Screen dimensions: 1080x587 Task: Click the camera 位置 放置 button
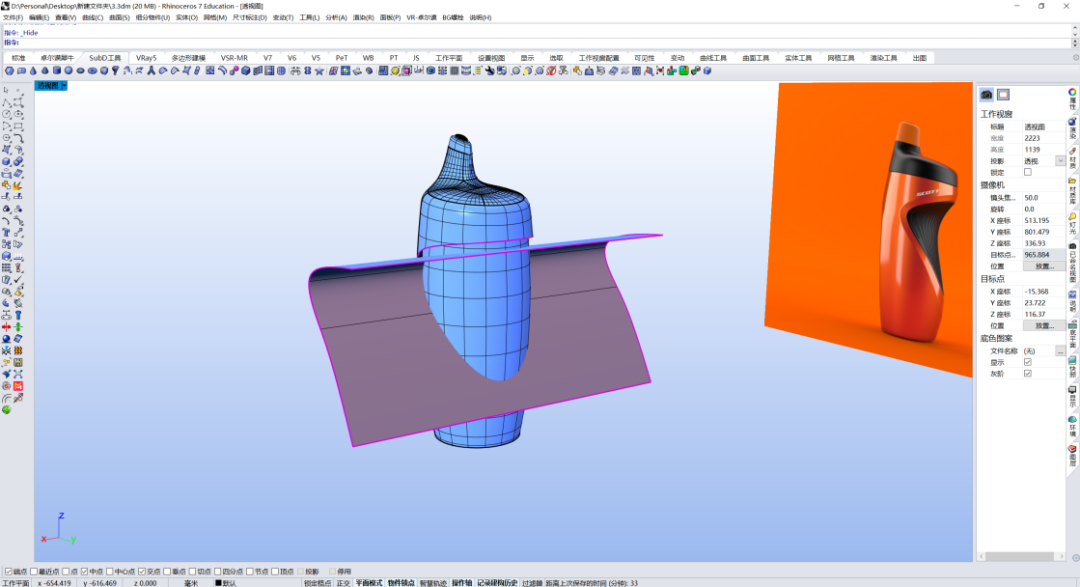pos(1043,266)
